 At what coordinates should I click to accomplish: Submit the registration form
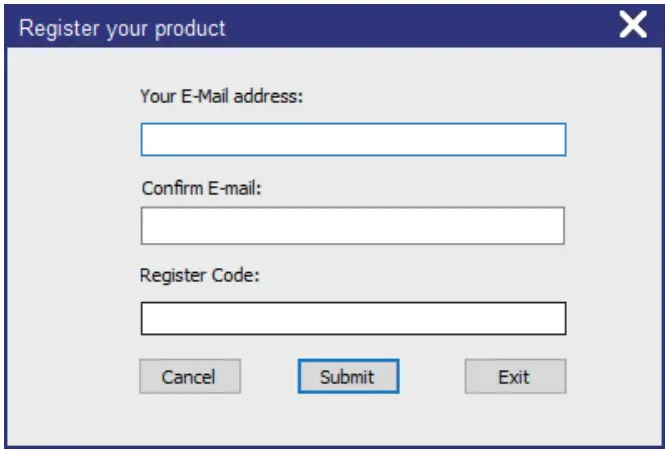coord(347,377)
